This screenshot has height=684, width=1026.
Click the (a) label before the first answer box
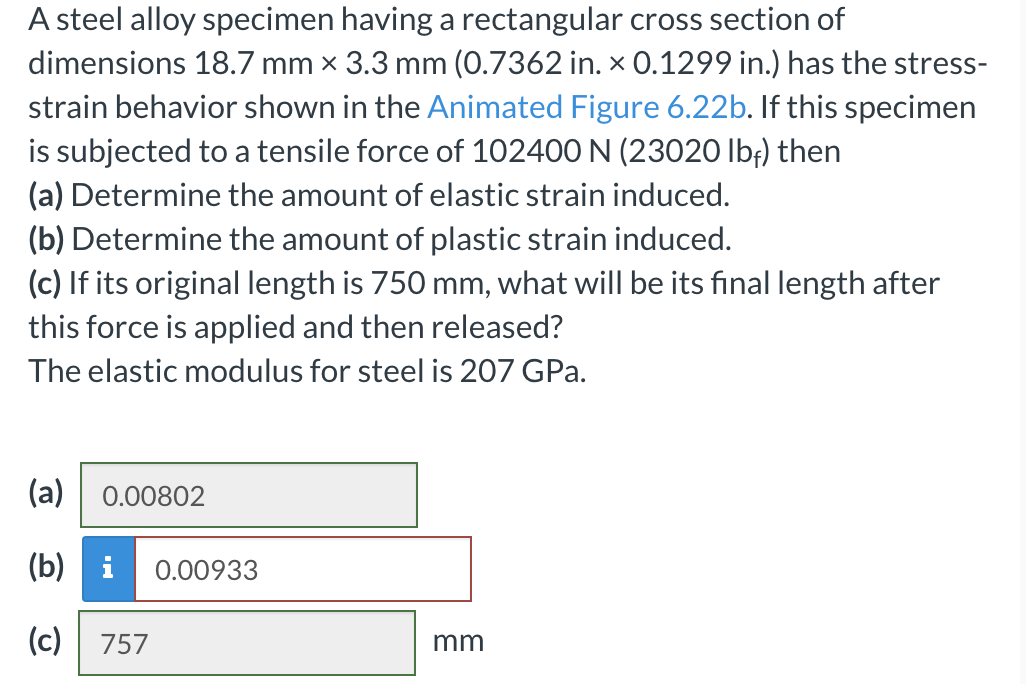coord(44,492)
